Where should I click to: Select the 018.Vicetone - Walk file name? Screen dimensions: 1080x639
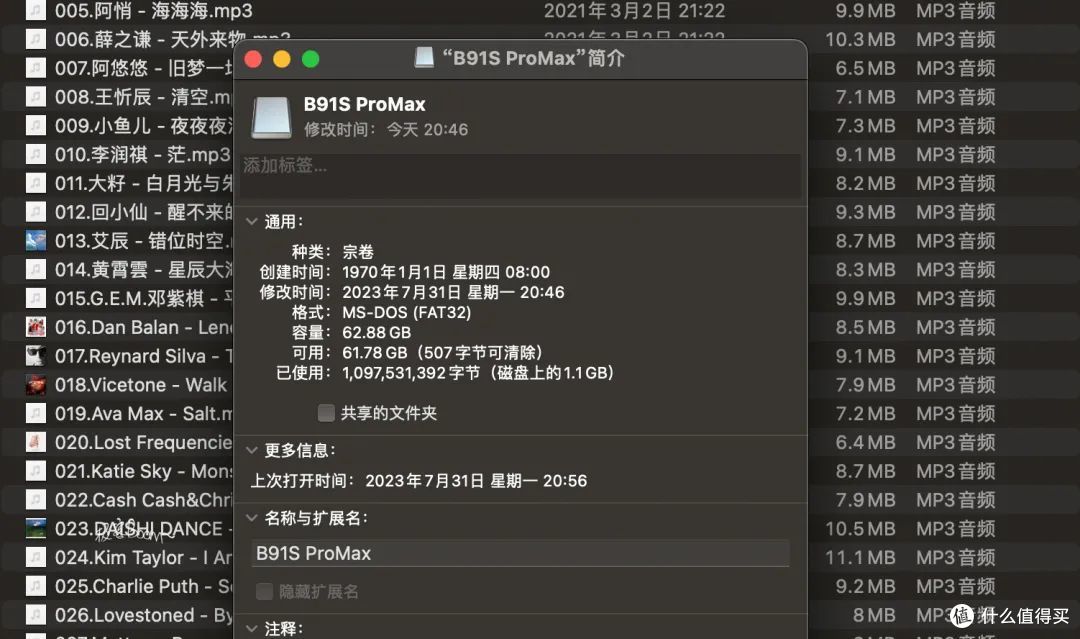click(x=141, y=385)
